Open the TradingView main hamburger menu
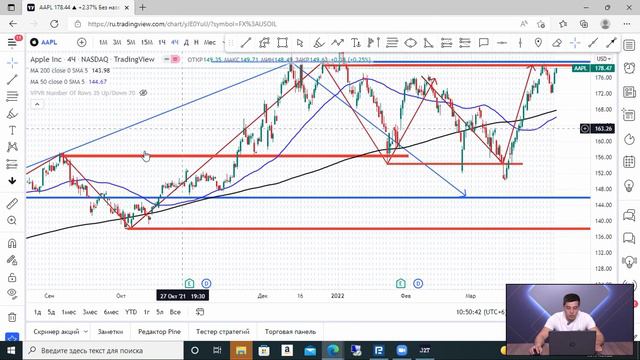 pyautogui.click(x=12, y=42)
